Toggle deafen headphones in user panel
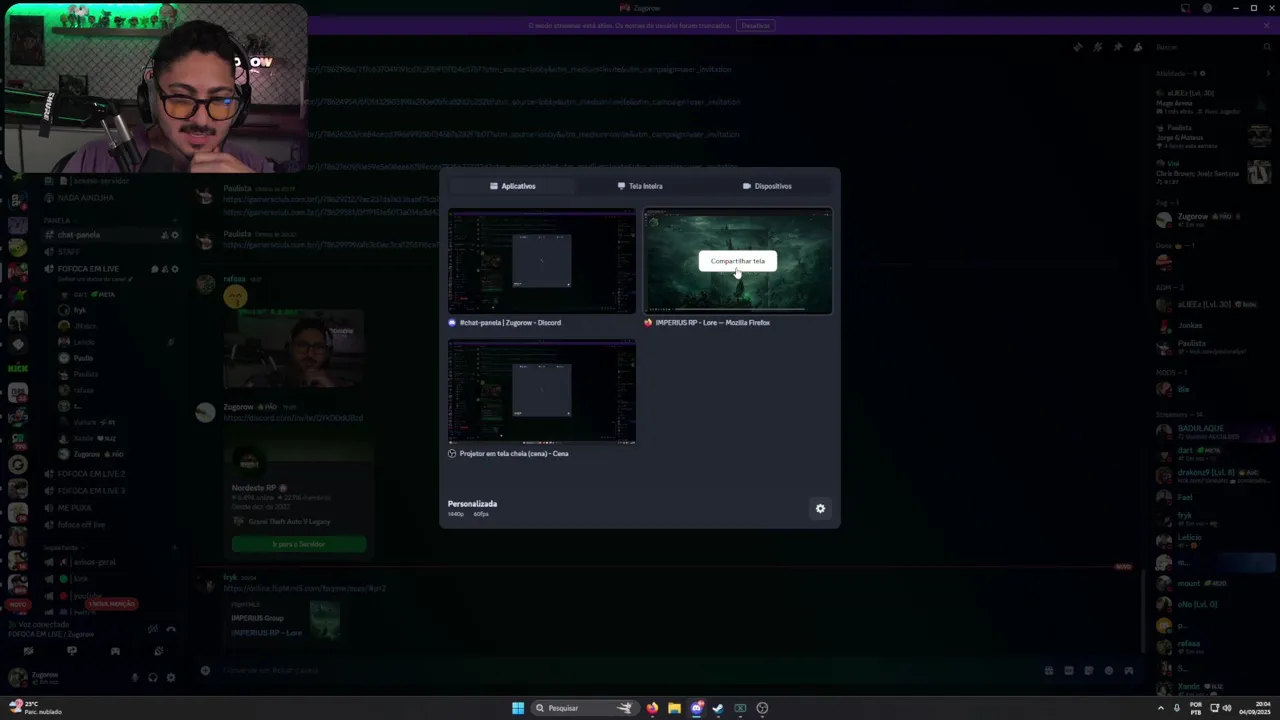The height and width of the screenshot is (720, 1280). [153, 677]
